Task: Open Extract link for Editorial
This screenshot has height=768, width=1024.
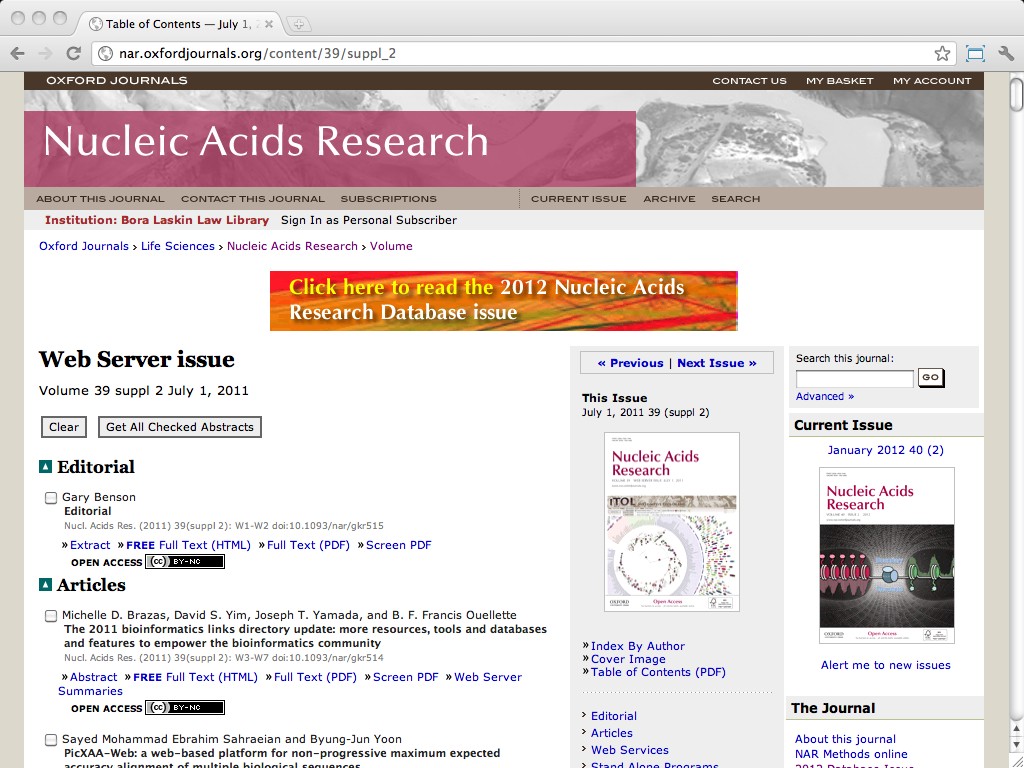Action: (90, 545)
